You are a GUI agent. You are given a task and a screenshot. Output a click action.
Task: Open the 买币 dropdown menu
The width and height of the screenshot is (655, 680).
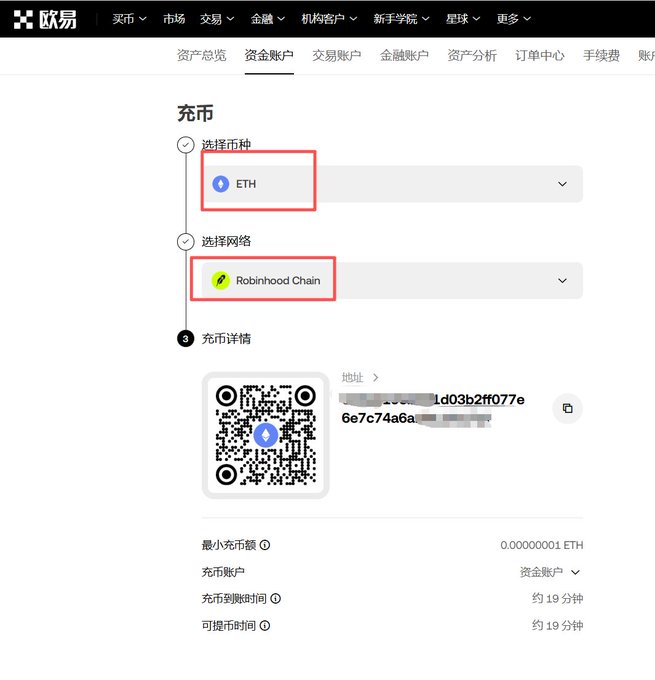pyautogui.click(x=129, y=19)
